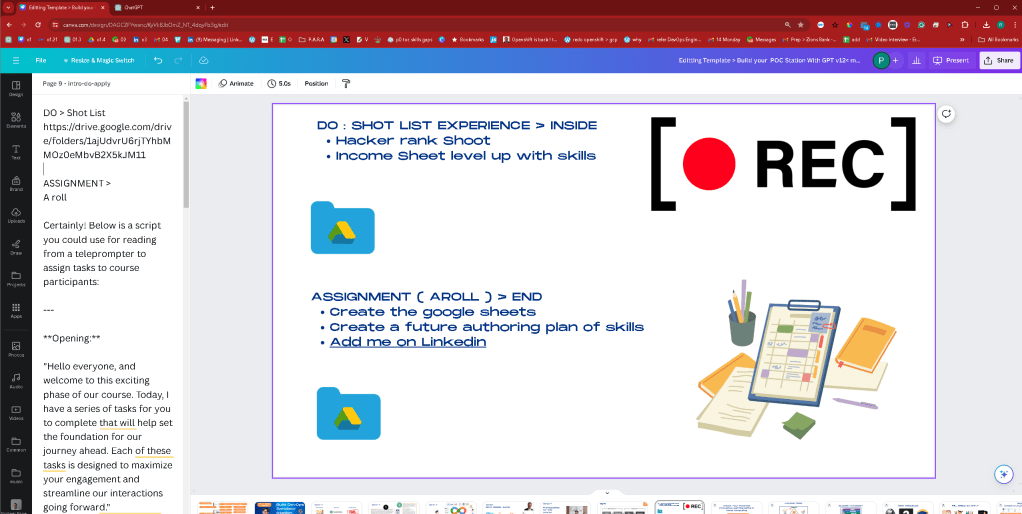Select 'Create the google sheets' bullet text

click(x=433, y=311)
